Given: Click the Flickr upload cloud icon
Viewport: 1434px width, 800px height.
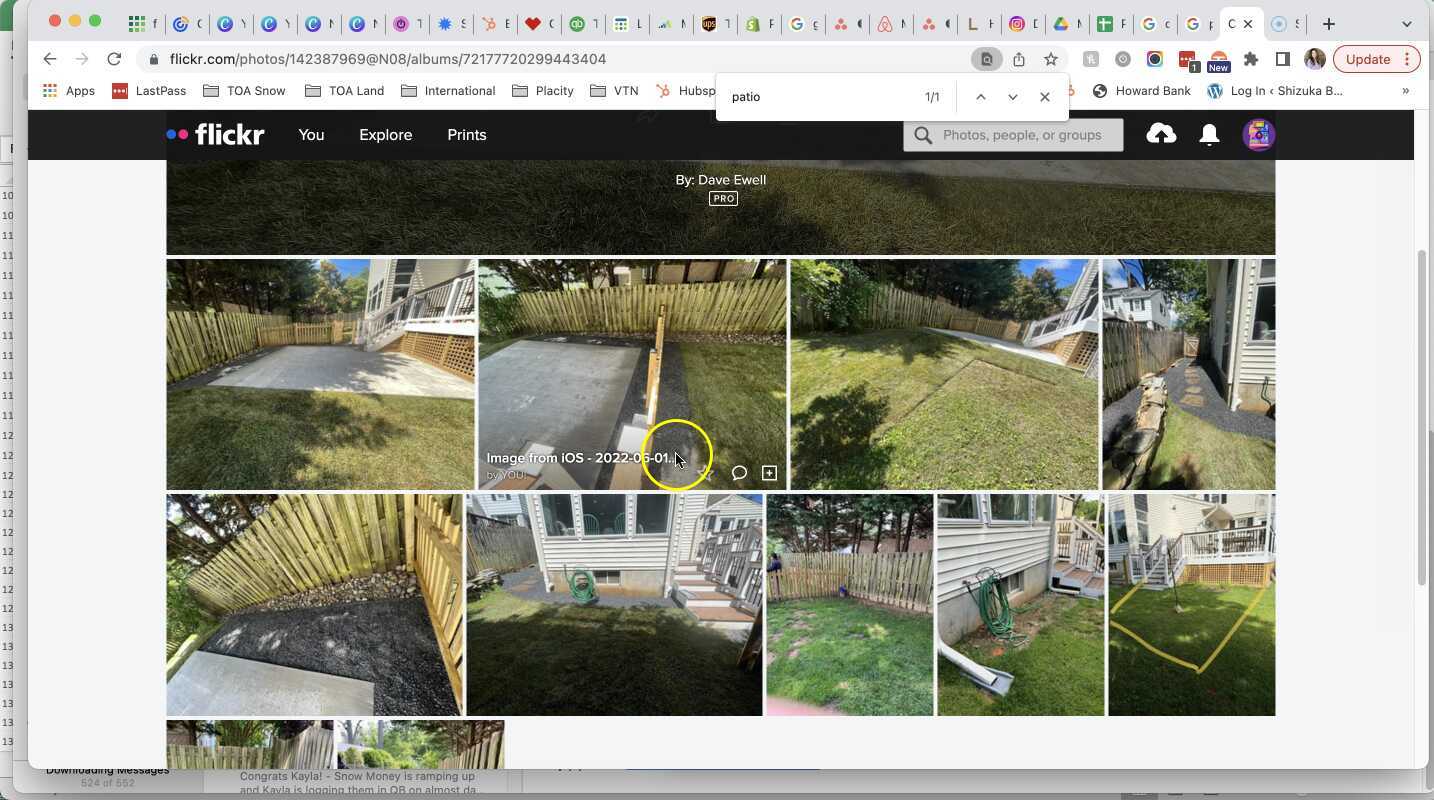Looking at the screenshot, I should pos(1160,134).
